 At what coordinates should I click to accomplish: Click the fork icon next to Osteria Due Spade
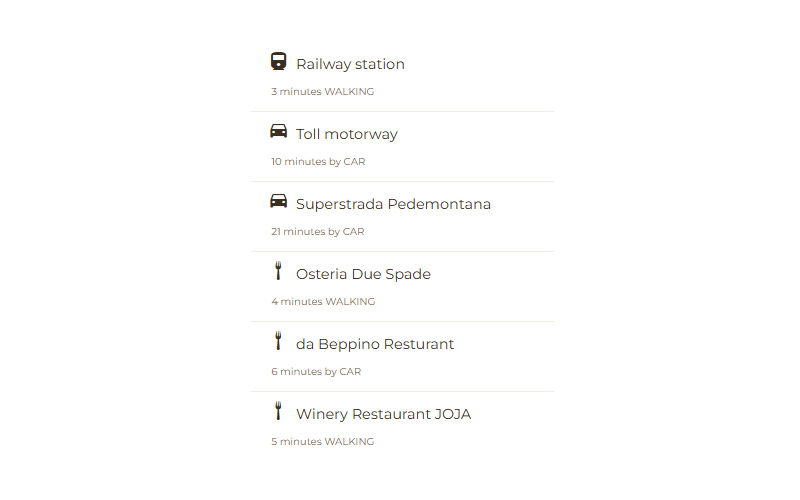click(278, 271)
